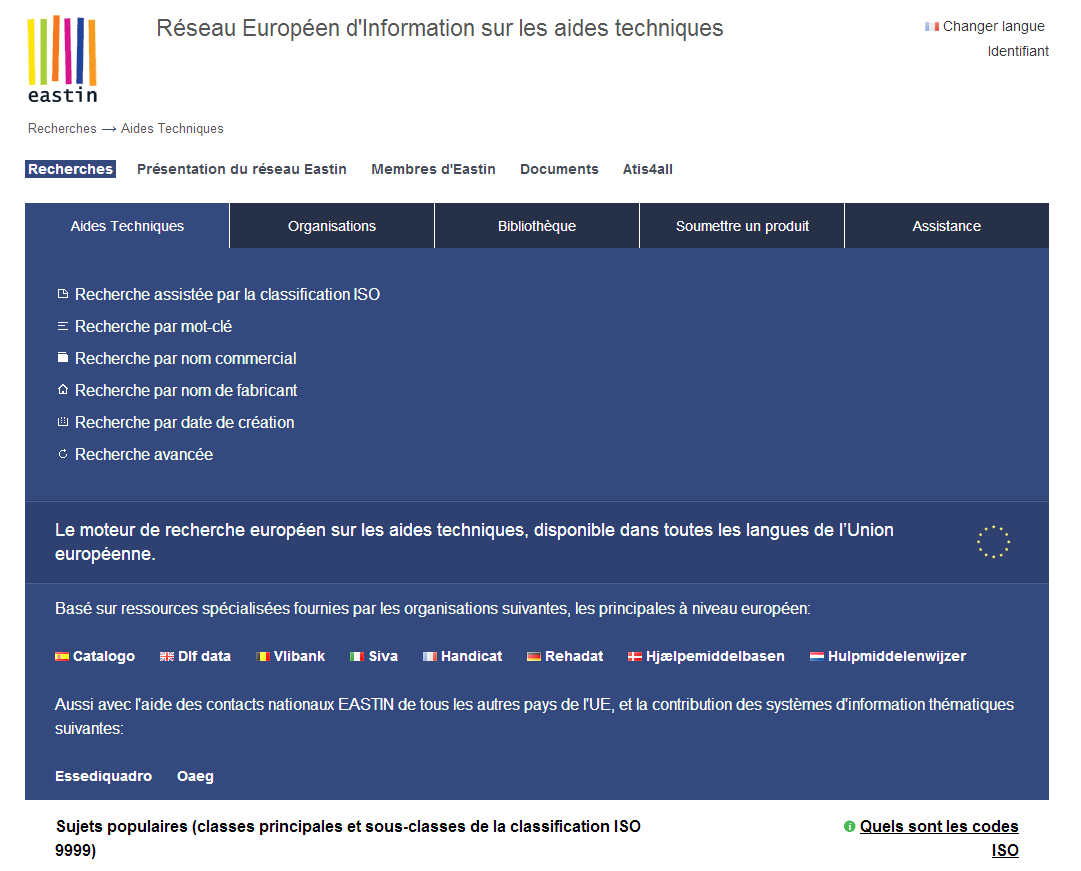Open the Documents menu item
Viewport: 1081px width, 871px height.
559,169
